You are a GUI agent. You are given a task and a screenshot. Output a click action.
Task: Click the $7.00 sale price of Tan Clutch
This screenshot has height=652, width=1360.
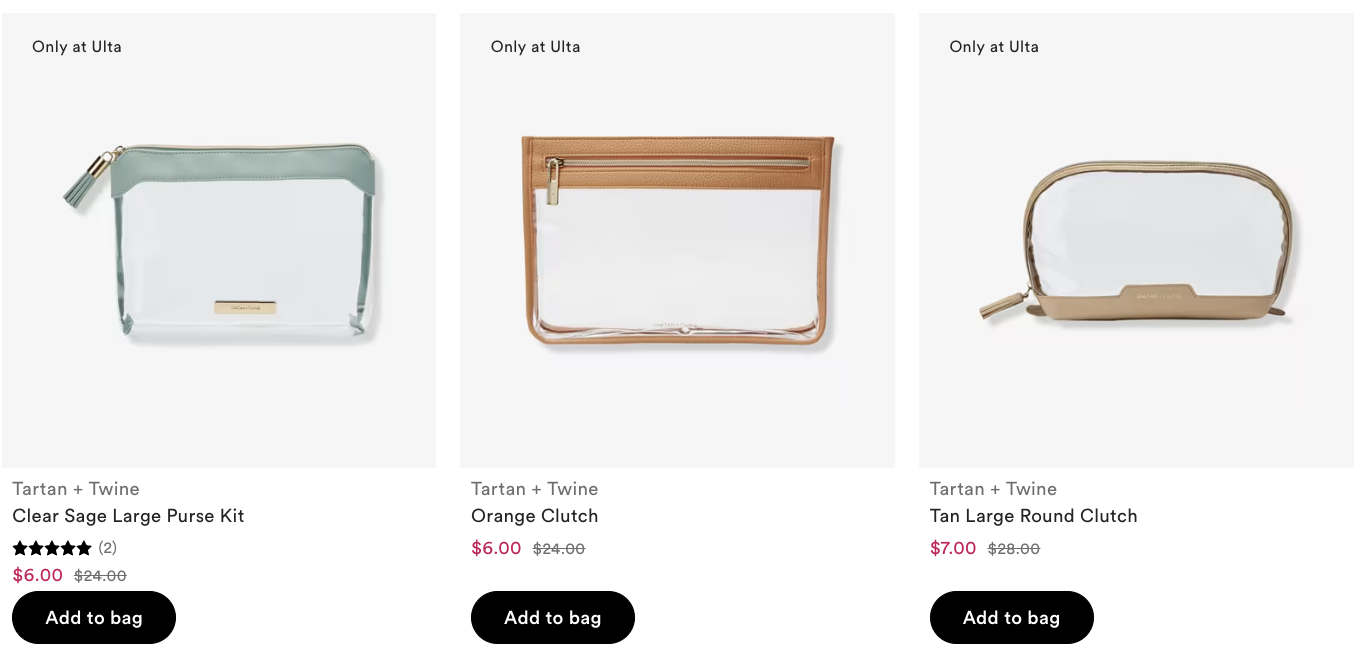[x=955, y=548]
